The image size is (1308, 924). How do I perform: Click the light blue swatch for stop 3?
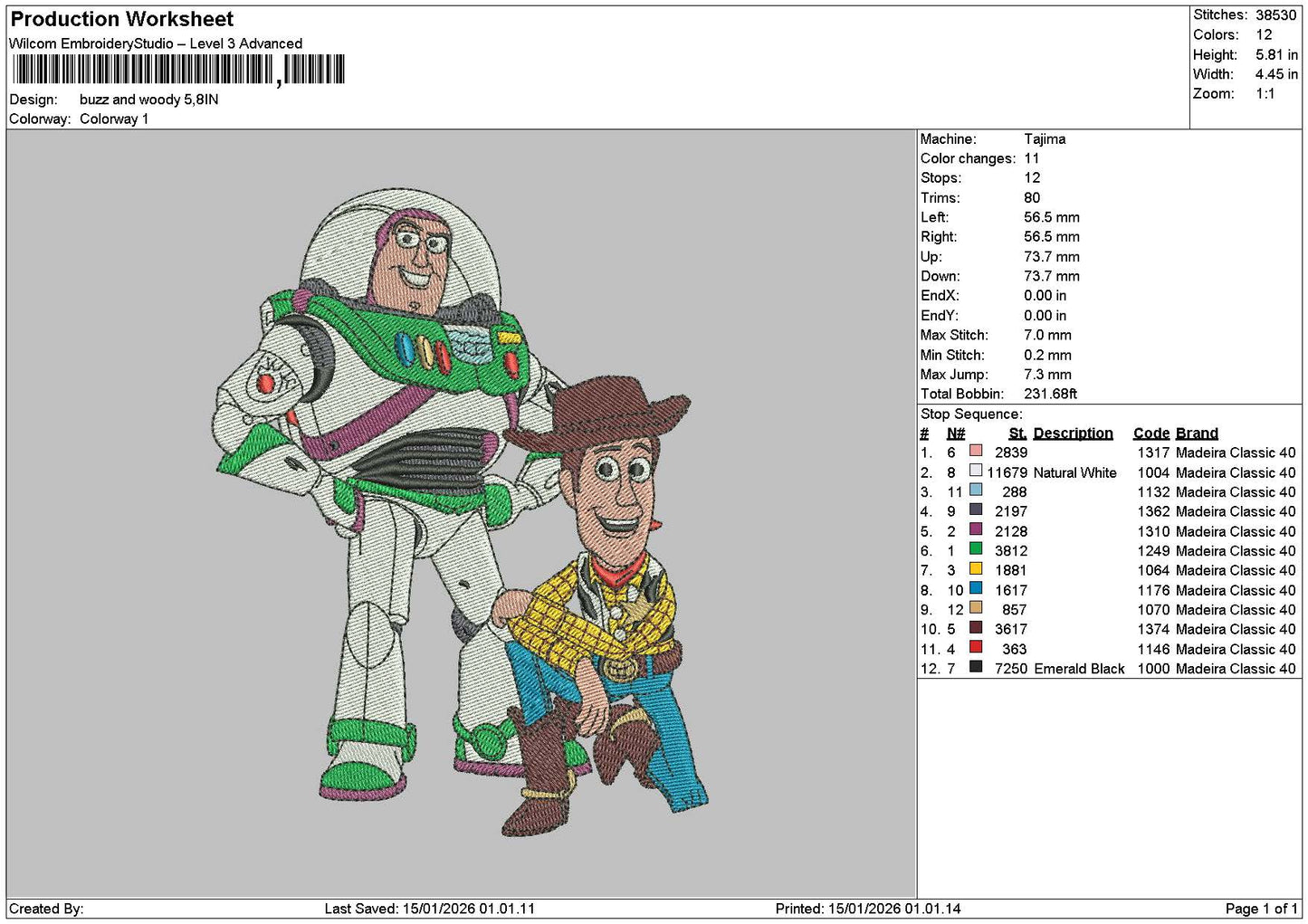pyautogui.click(x=976, y=491)
